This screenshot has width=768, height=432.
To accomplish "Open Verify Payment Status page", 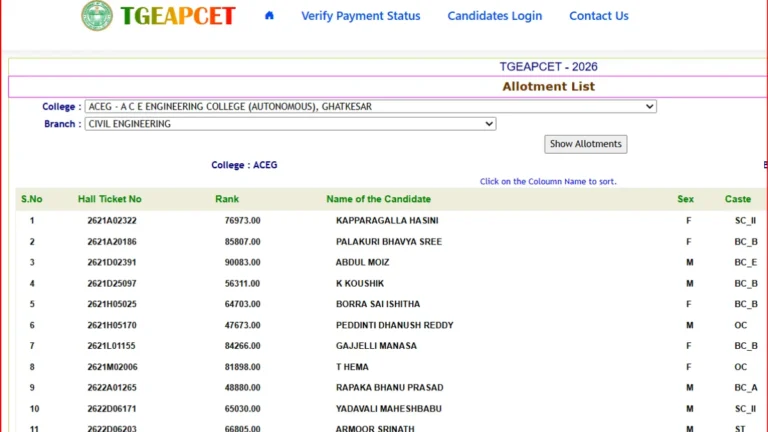I will [x=360, y=16].
